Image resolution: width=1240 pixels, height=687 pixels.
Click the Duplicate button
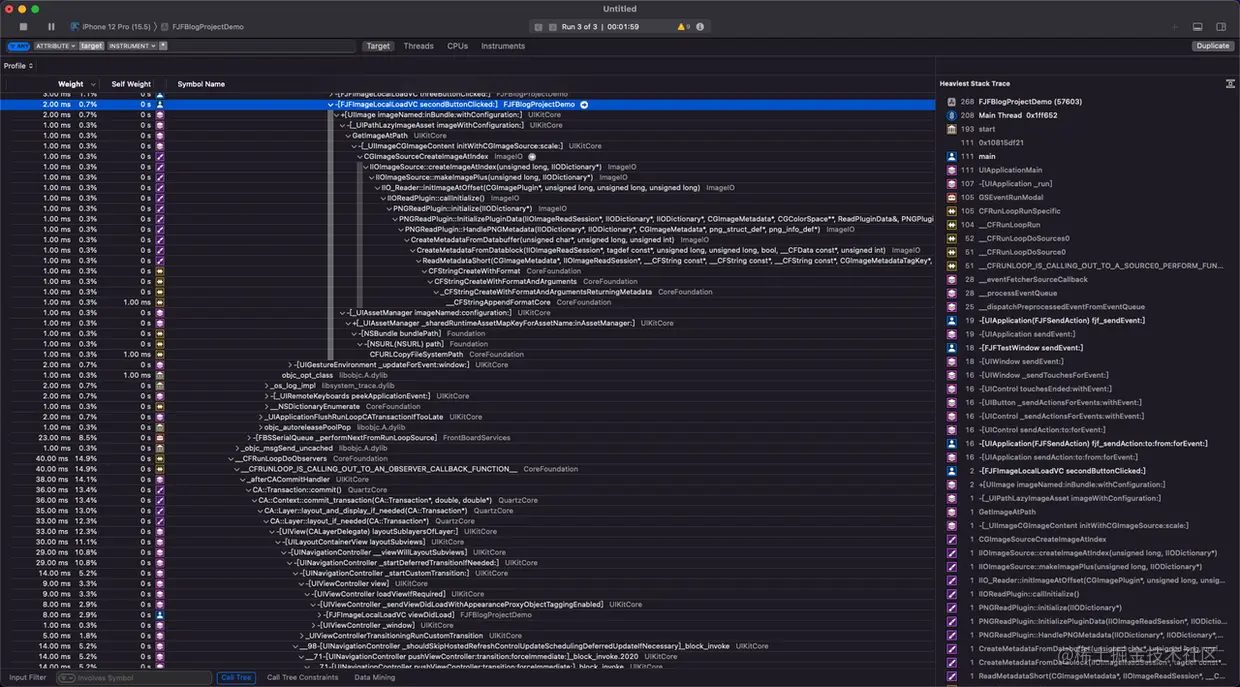(1213, 46)
